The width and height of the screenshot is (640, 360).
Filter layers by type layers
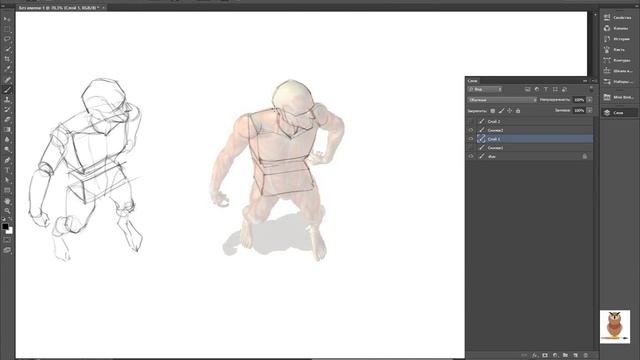tap(546, 89)
